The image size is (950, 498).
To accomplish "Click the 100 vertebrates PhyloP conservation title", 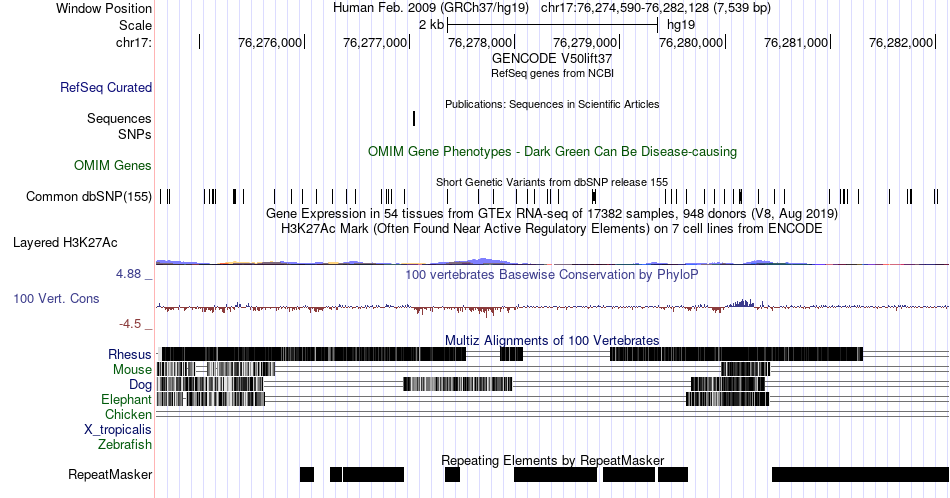I will (552, 274).
